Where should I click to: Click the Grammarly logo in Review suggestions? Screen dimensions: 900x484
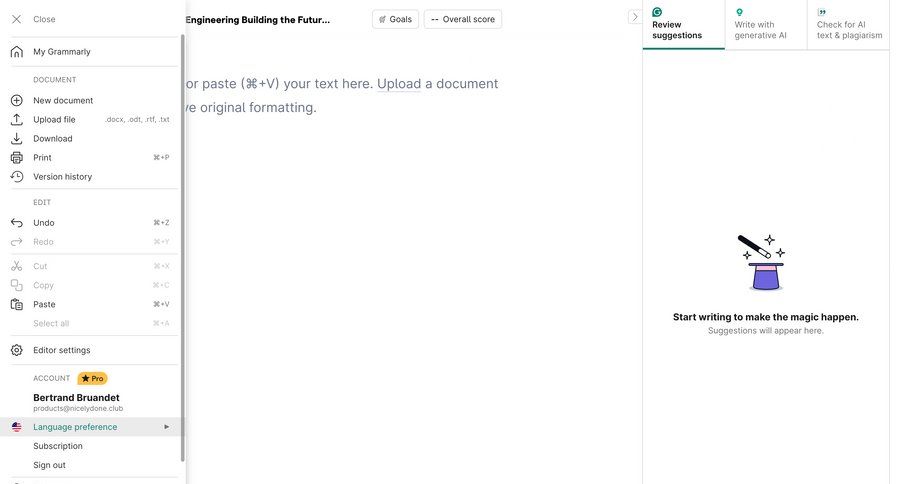657,12
